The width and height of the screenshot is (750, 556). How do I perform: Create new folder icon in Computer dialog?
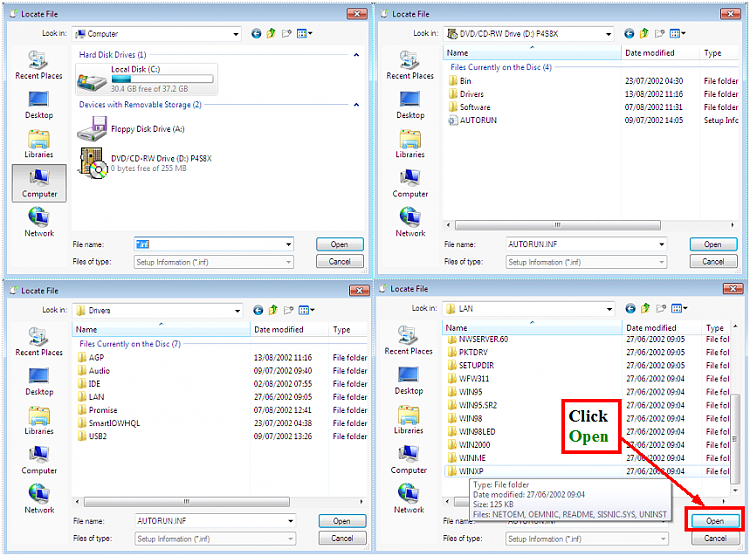[x=287, y=33]
